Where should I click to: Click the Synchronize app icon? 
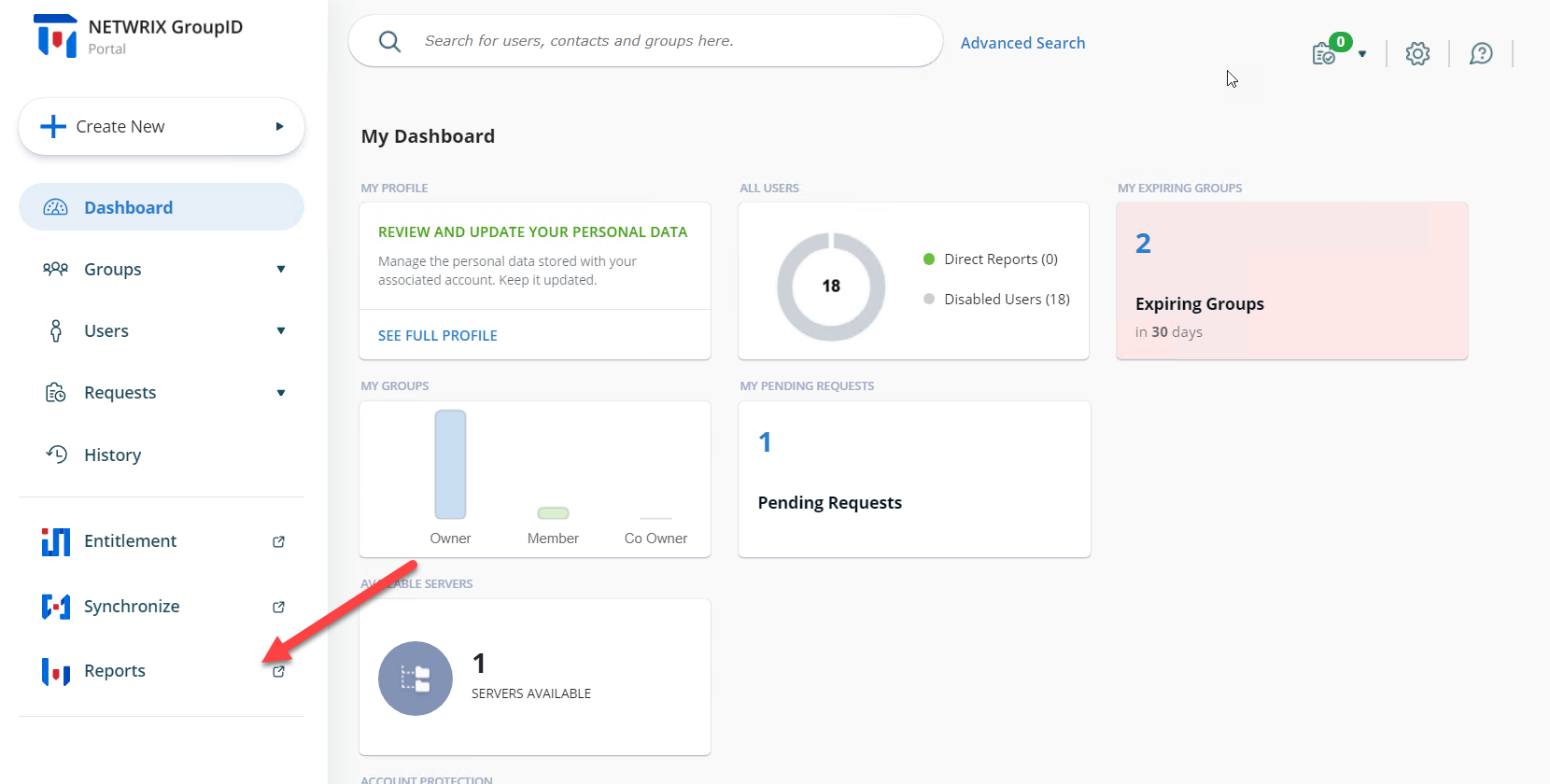point(56,607)
